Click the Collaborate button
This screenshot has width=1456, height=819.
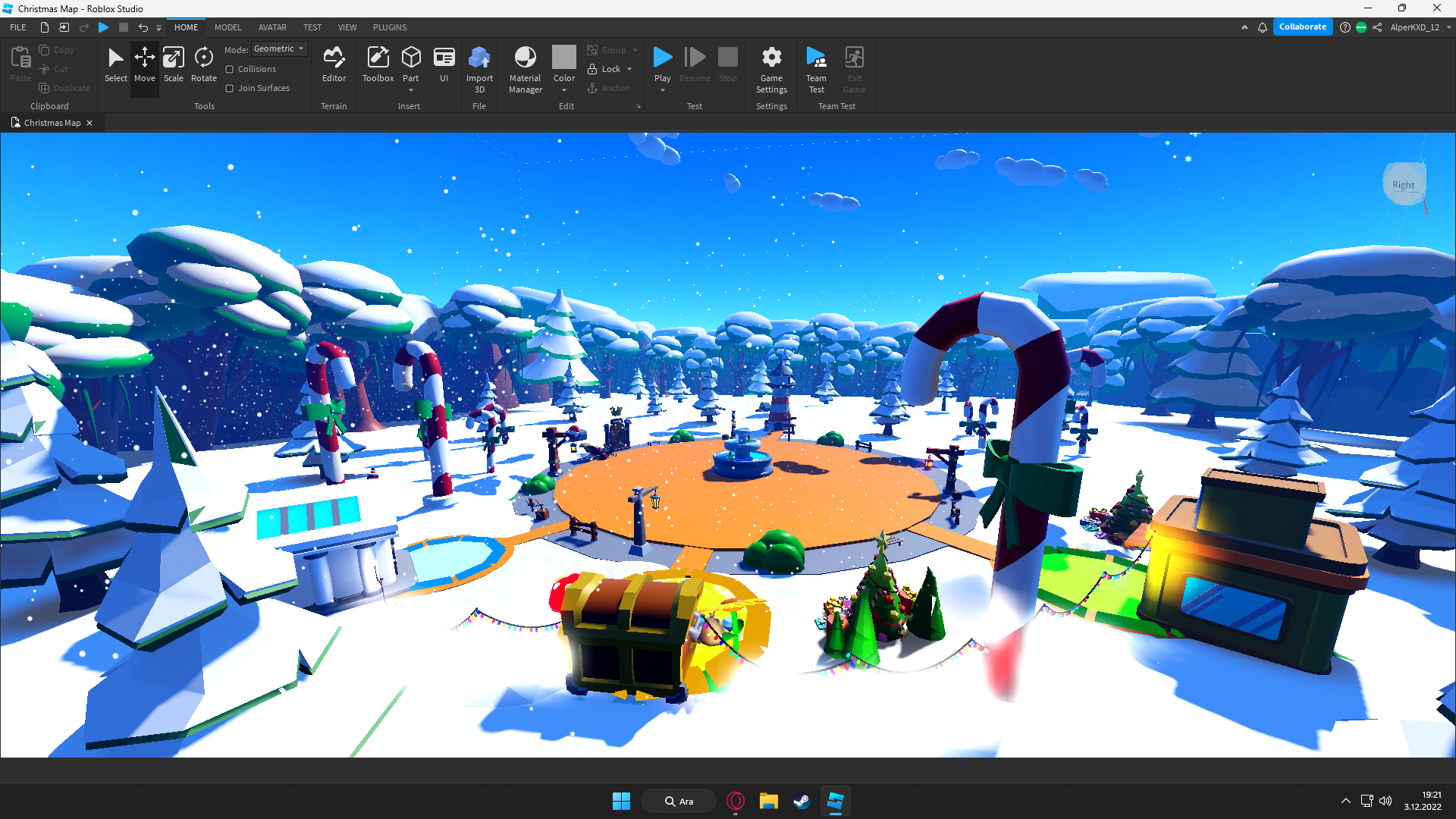[x=1302, y=27]
